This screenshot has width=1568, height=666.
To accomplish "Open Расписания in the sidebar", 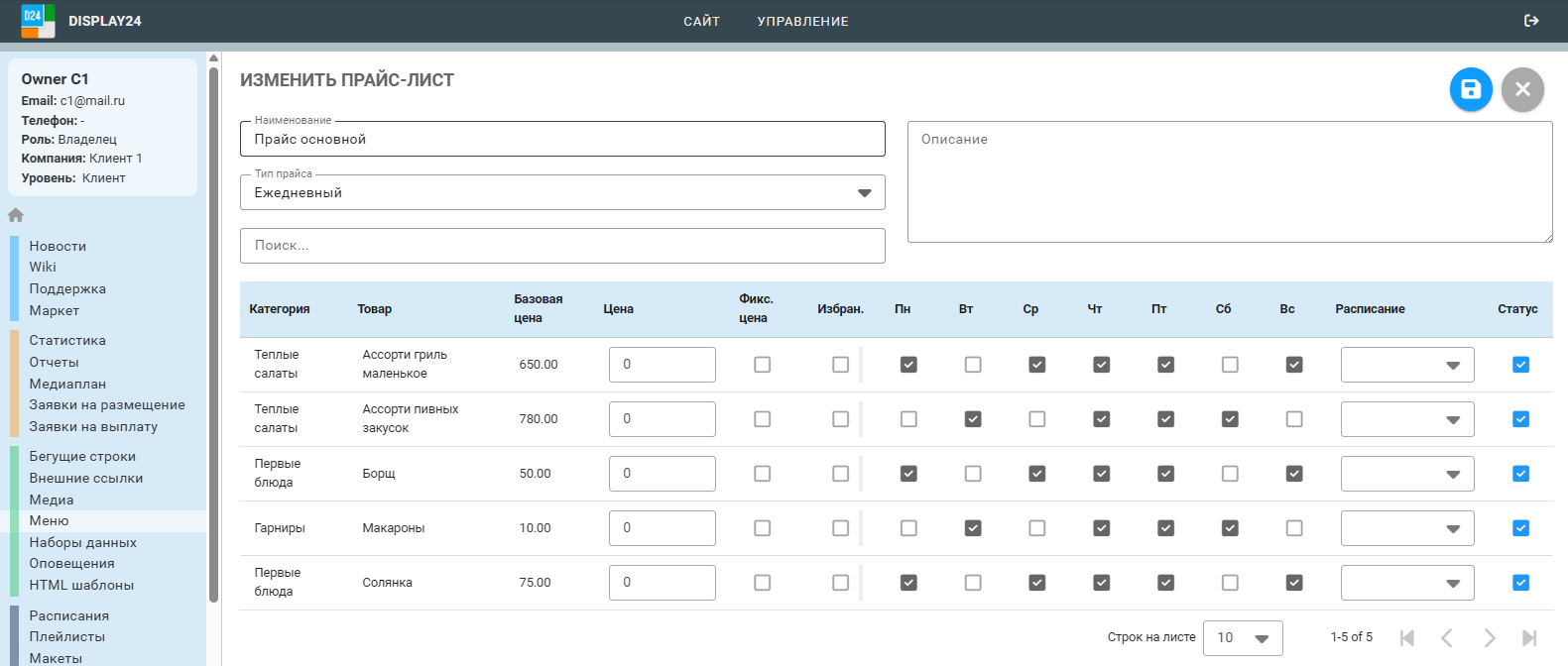I will pyautogui.click(x=69, y=615).
